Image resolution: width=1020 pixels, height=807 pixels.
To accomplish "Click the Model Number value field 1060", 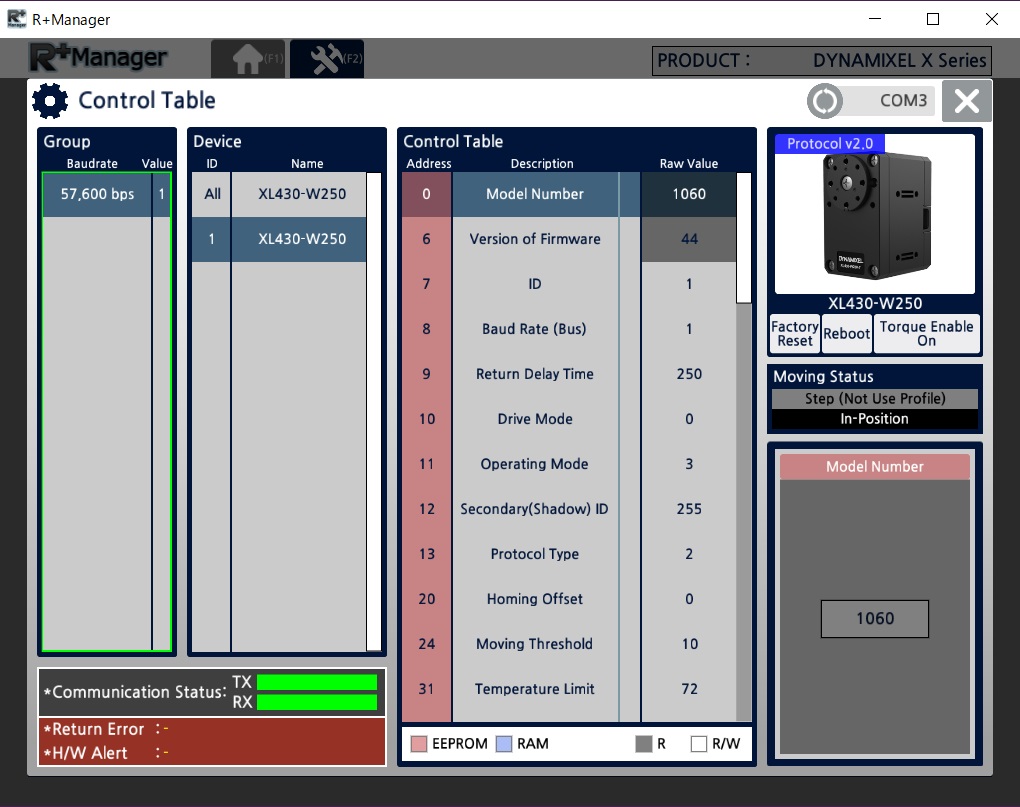I will coord(875,618).
